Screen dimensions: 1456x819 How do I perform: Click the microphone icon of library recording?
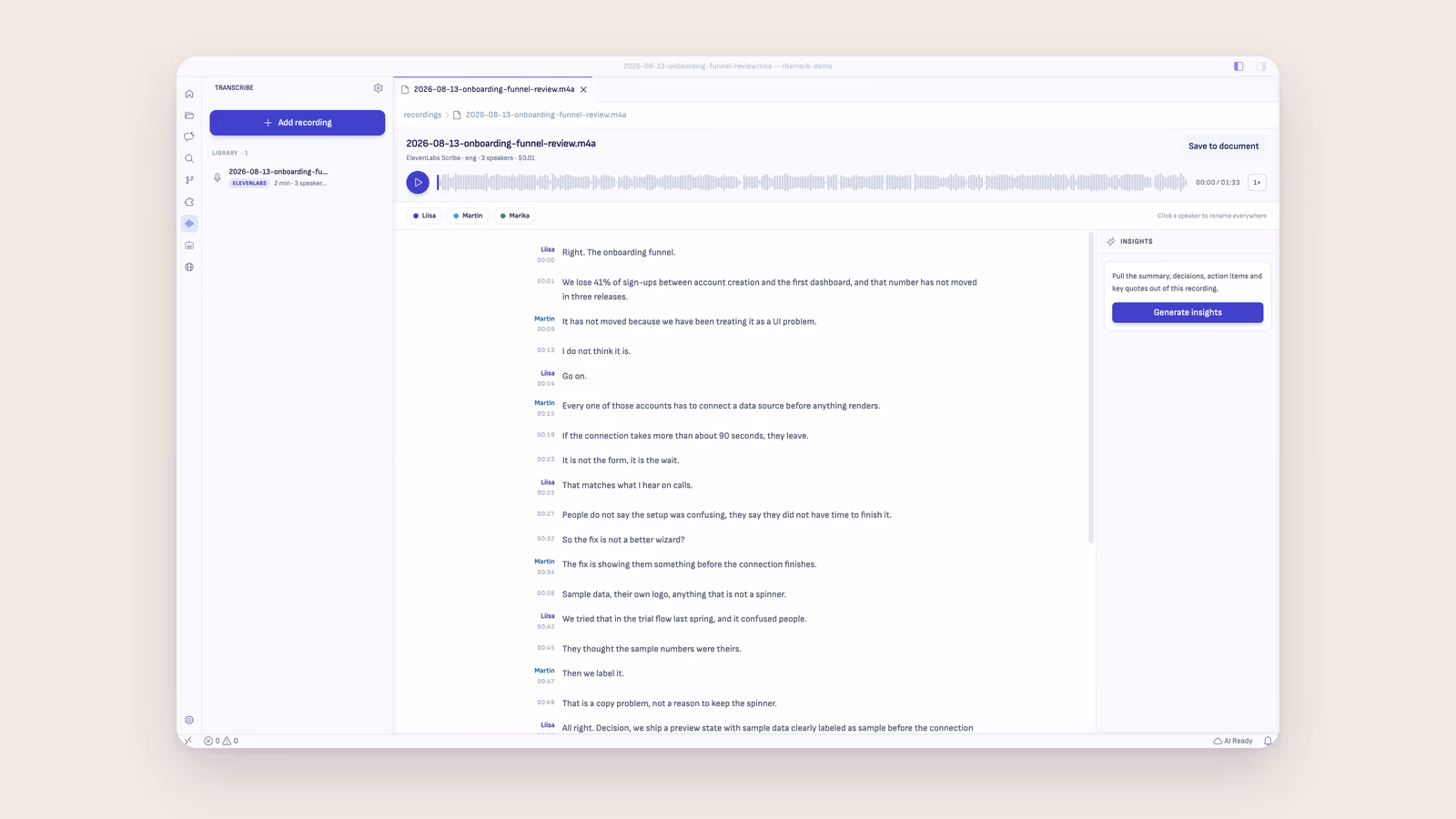tap(217, 177)
